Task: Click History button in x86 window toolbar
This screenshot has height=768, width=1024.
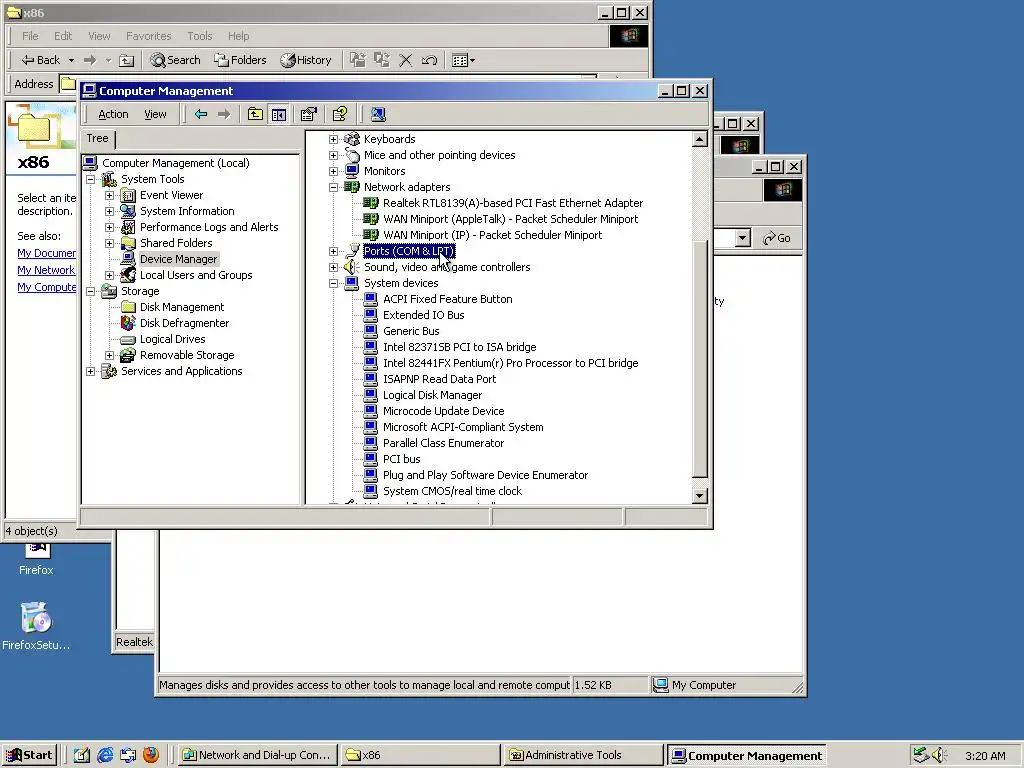Action: click(x=306, y=60)
